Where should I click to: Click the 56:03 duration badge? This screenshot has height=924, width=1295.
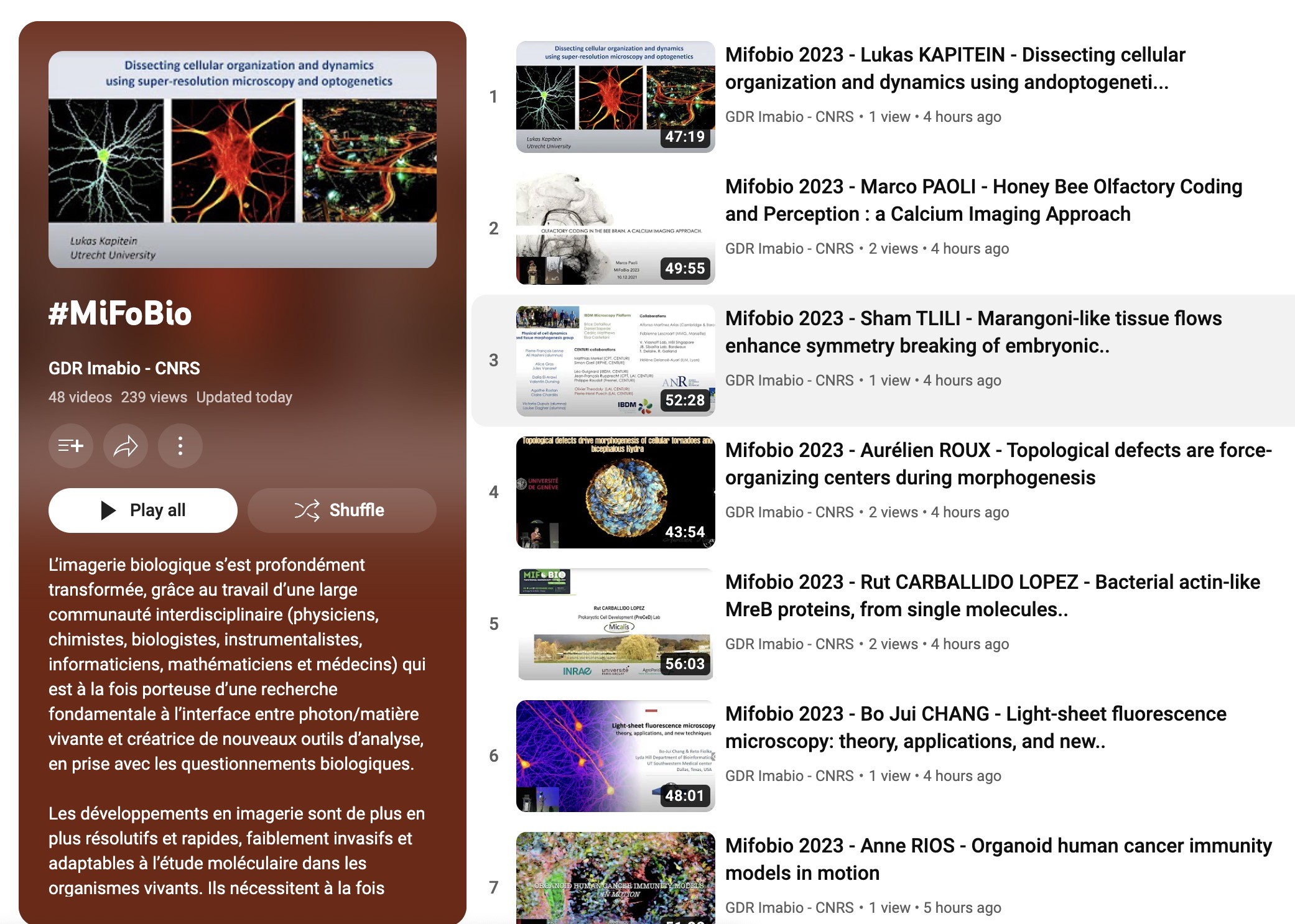[x=685, y=664]
